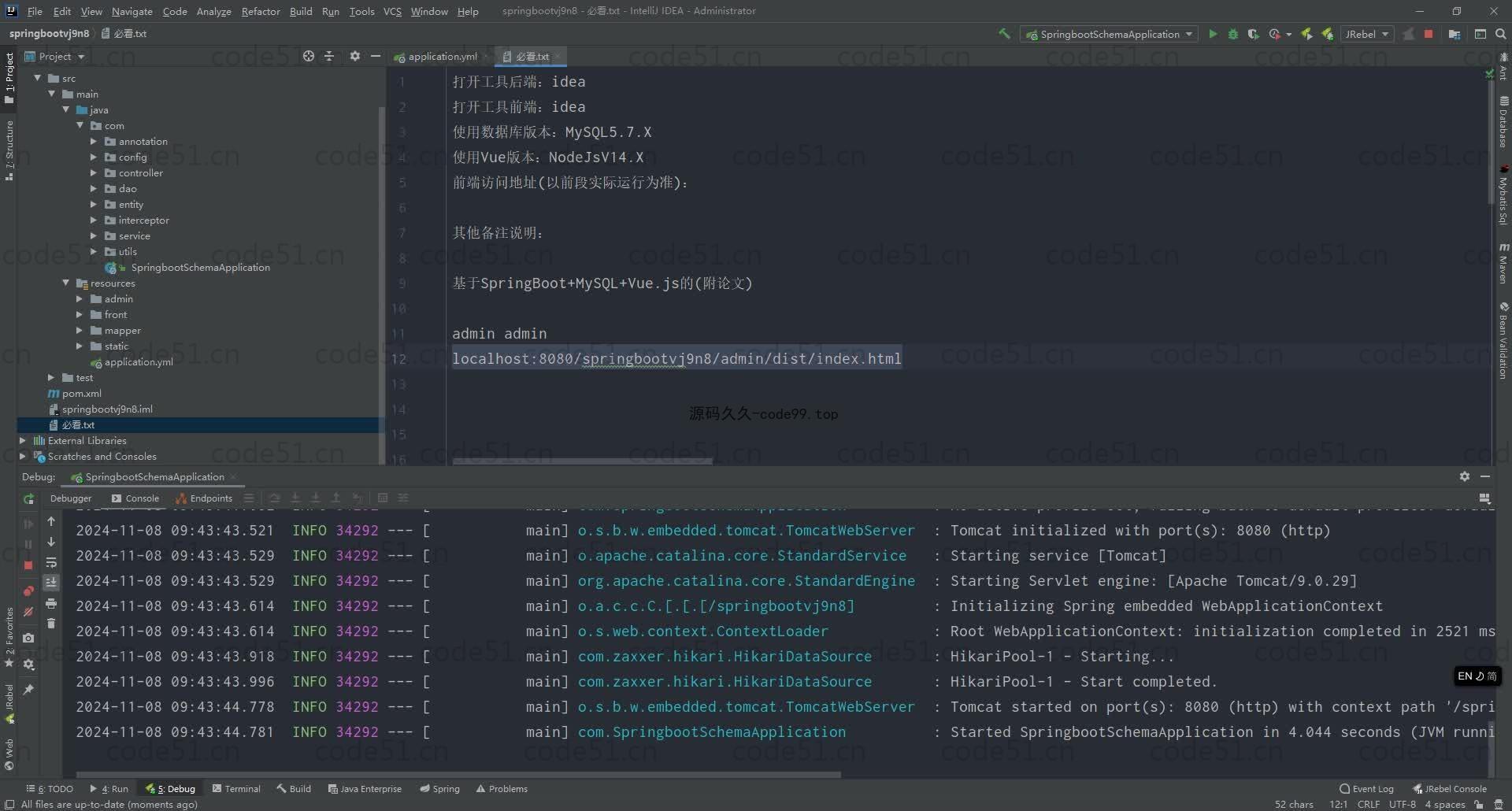Expand the mapper folder

[x=80, y=330]
